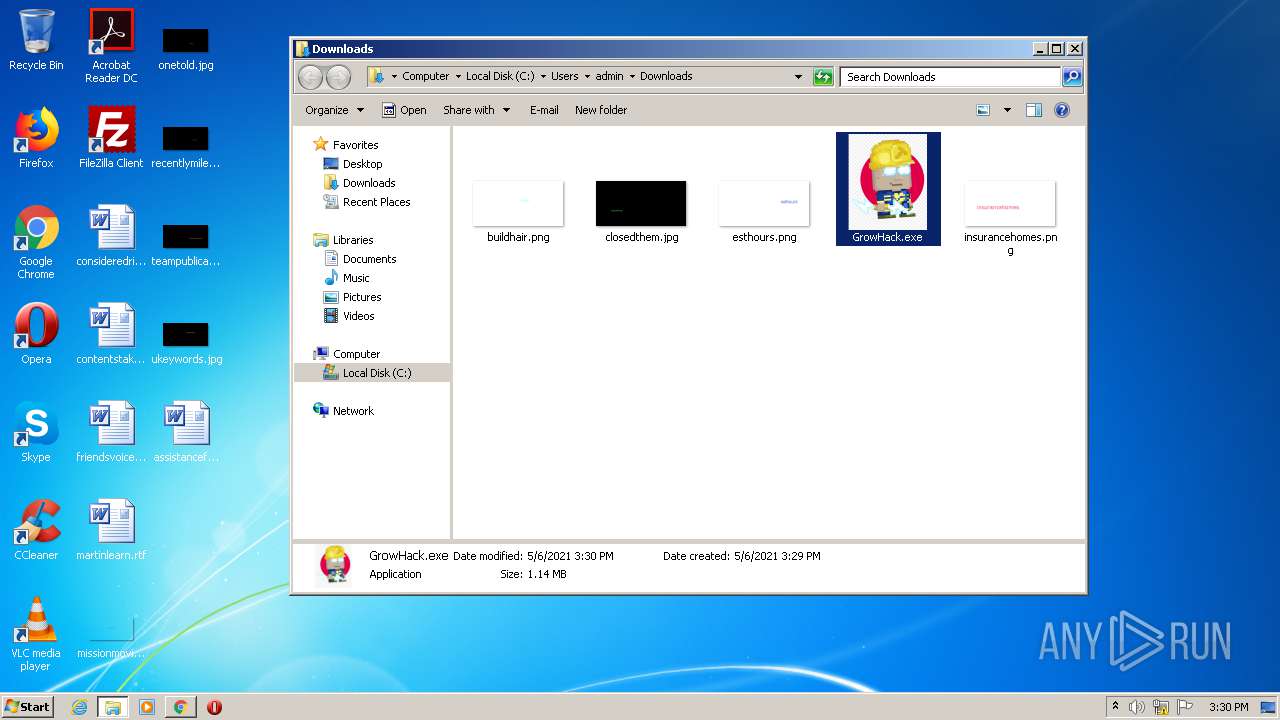Open Firefox desktop shortcut

[x=36, y=138]
